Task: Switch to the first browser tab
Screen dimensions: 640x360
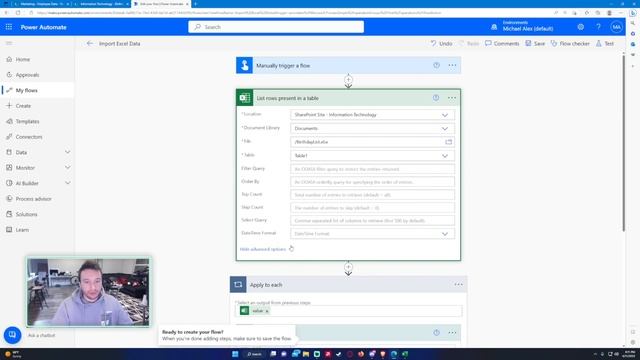Action: (42, 4)
